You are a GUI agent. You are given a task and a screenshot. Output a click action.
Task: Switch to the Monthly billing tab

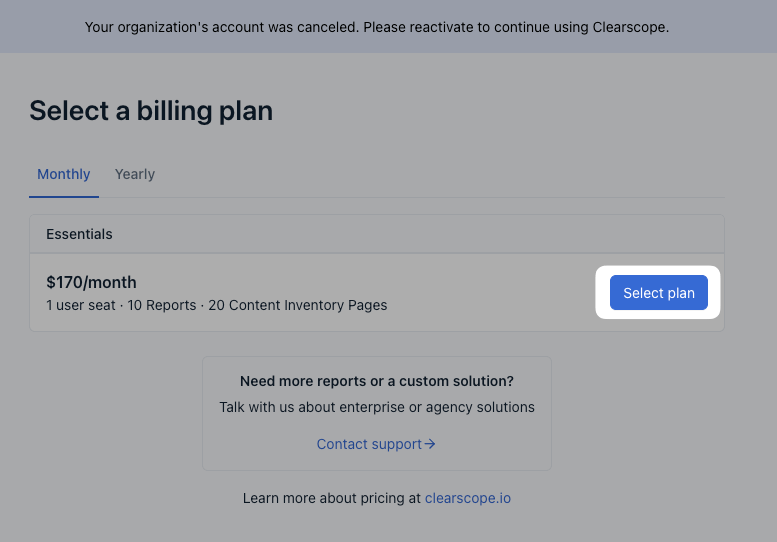tap(64, 174)
